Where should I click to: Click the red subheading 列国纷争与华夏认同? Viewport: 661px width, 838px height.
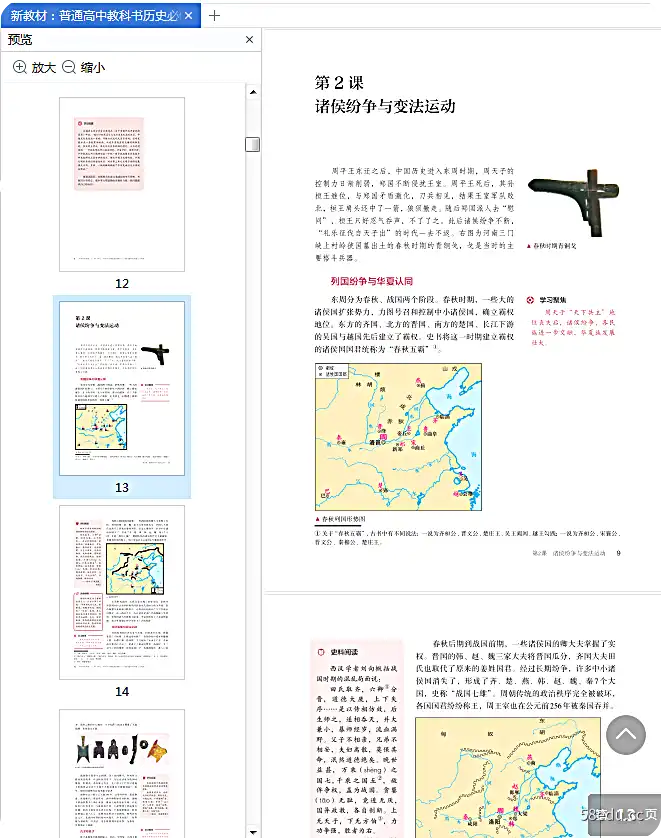(x=371, y=281)
